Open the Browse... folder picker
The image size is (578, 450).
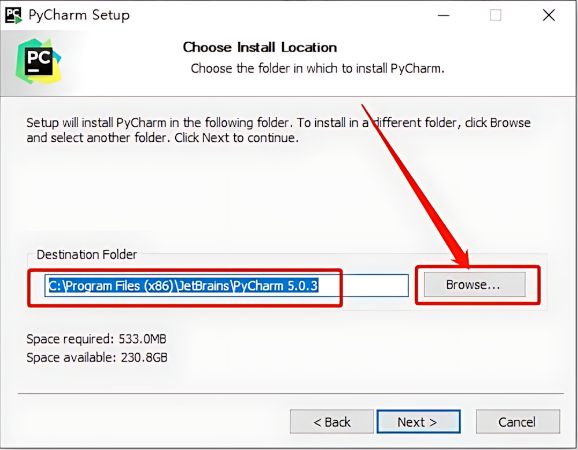pos(475,285)
